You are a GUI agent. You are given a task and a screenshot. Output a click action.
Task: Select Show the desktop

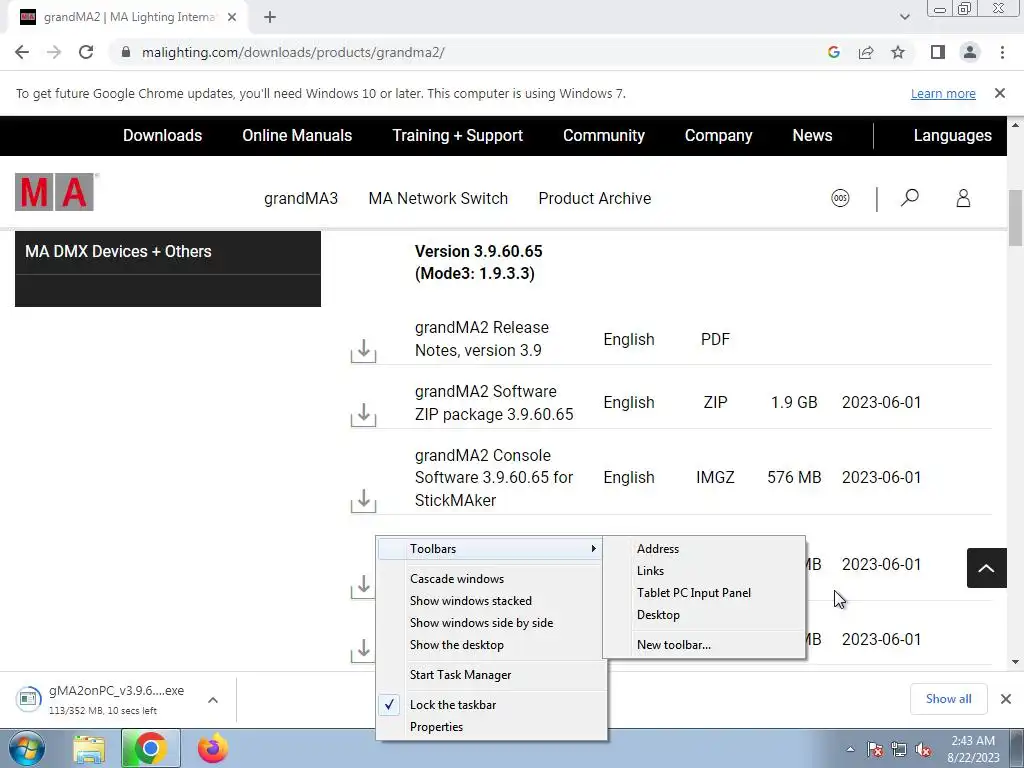point(492,645)
